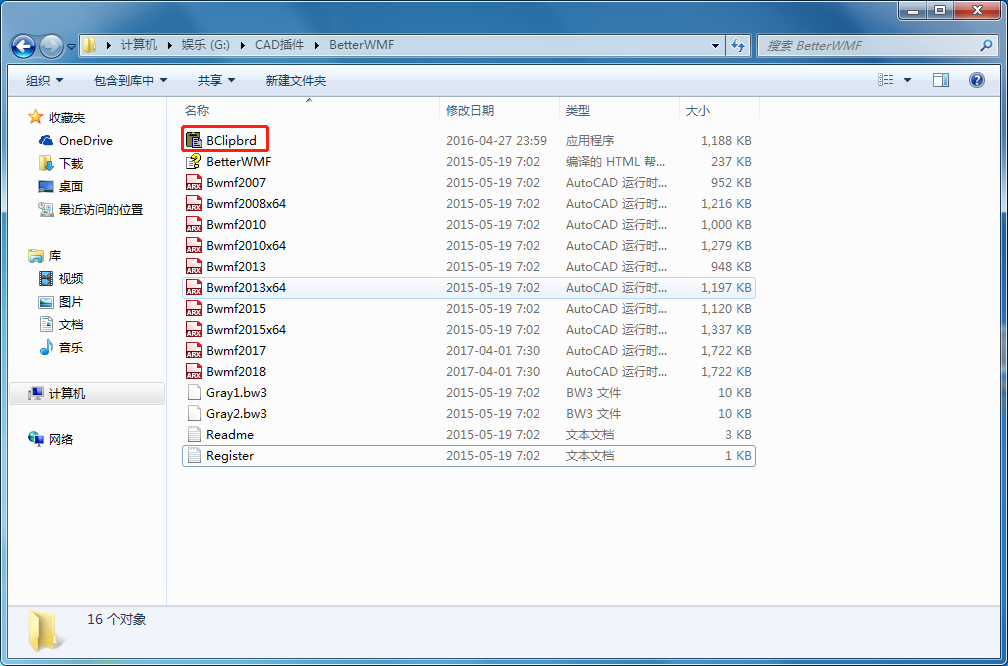Click the 1,337 KB size cell
Screen dimensions: 1008x666
pyautogui.click(x=726, y=329)
